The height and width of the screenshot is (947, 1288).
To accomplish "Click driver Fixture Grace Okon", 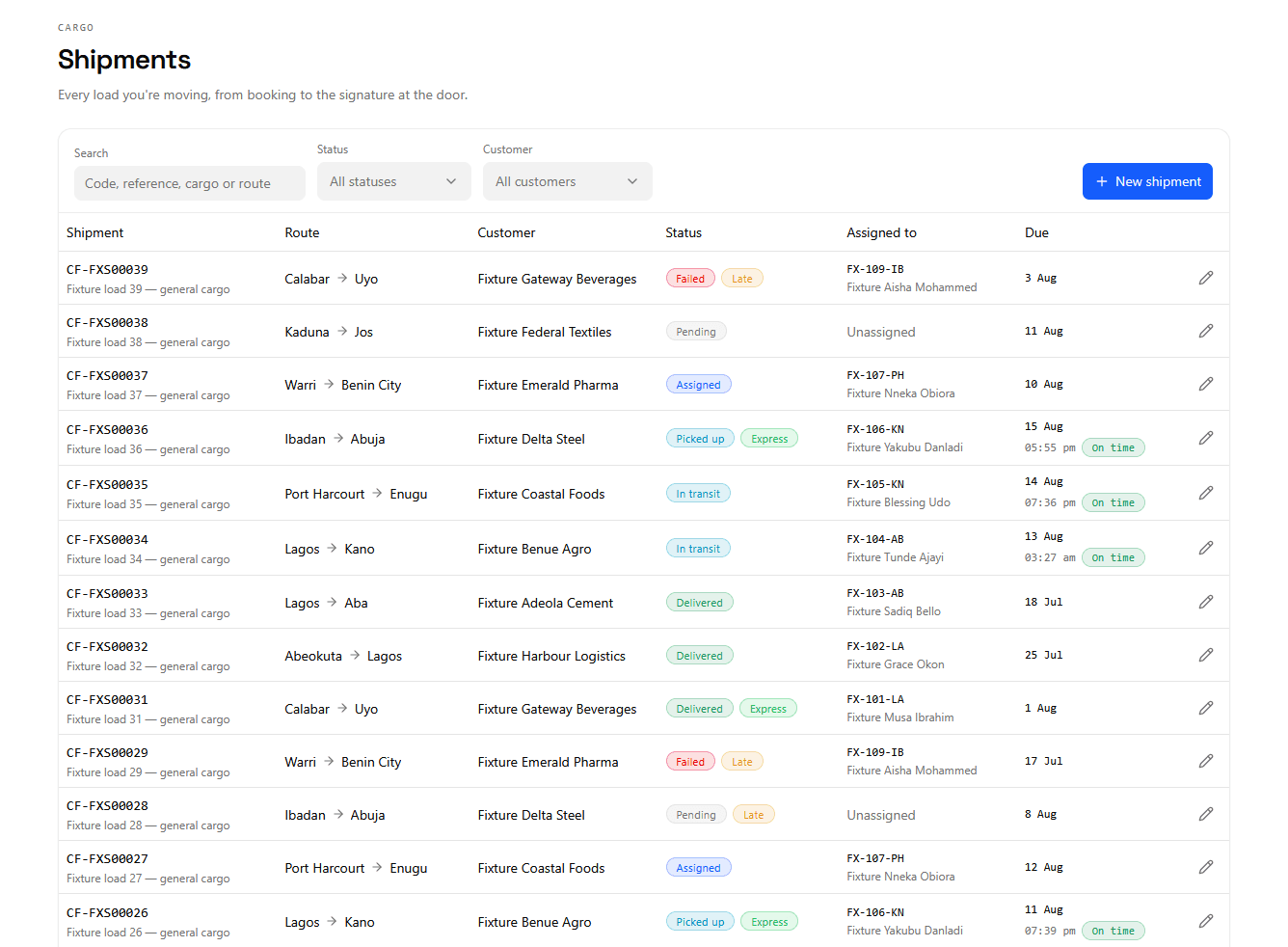I will [x=896, y=664].
